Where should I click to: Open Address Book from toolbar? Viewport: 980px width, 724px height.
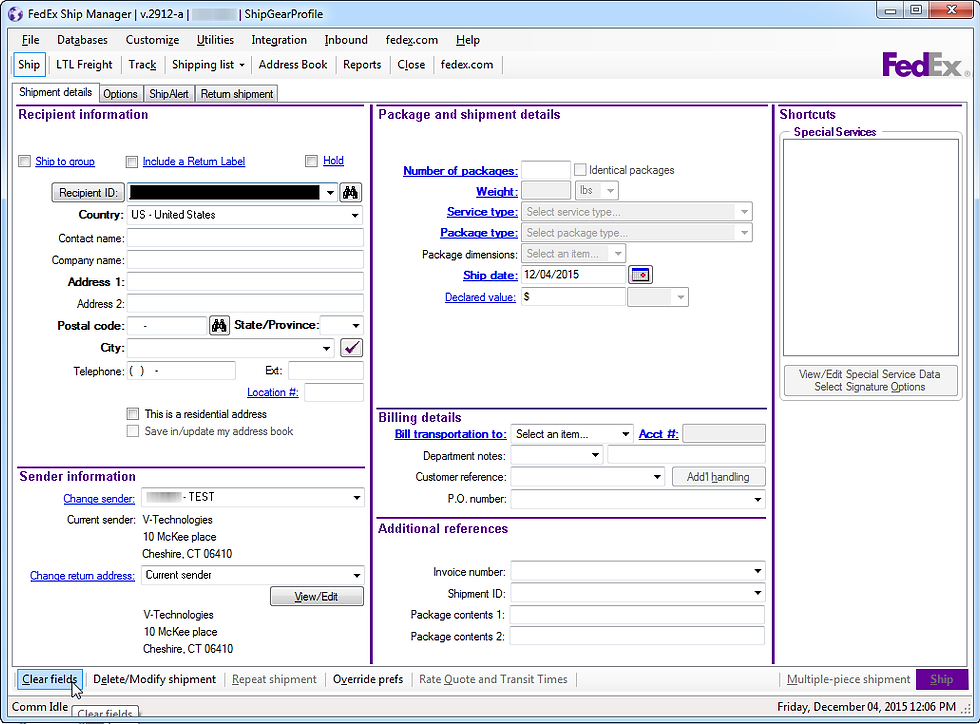(293, 64)
